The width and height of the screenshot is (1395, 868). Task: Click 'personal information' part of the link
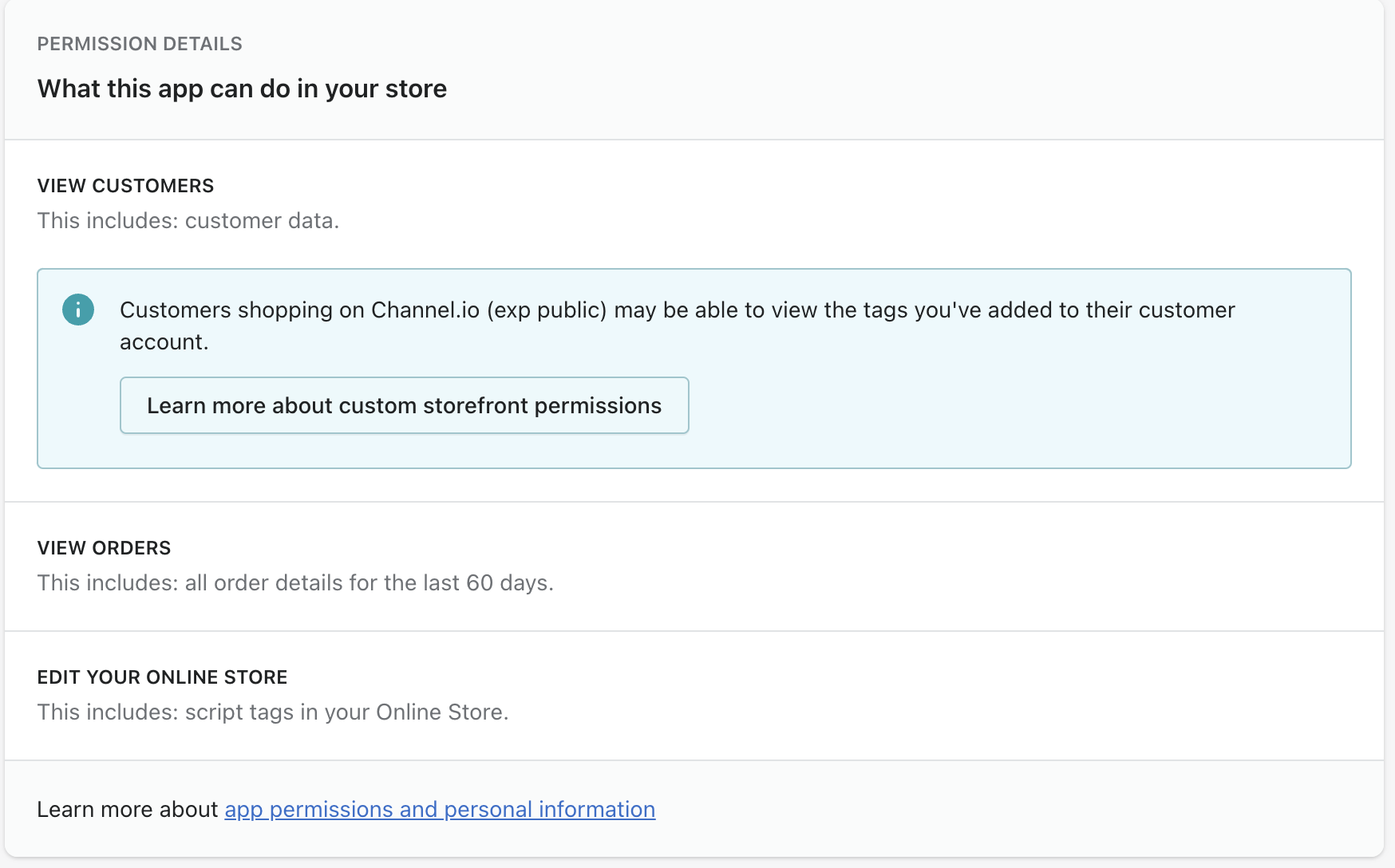tap(549, 809)
